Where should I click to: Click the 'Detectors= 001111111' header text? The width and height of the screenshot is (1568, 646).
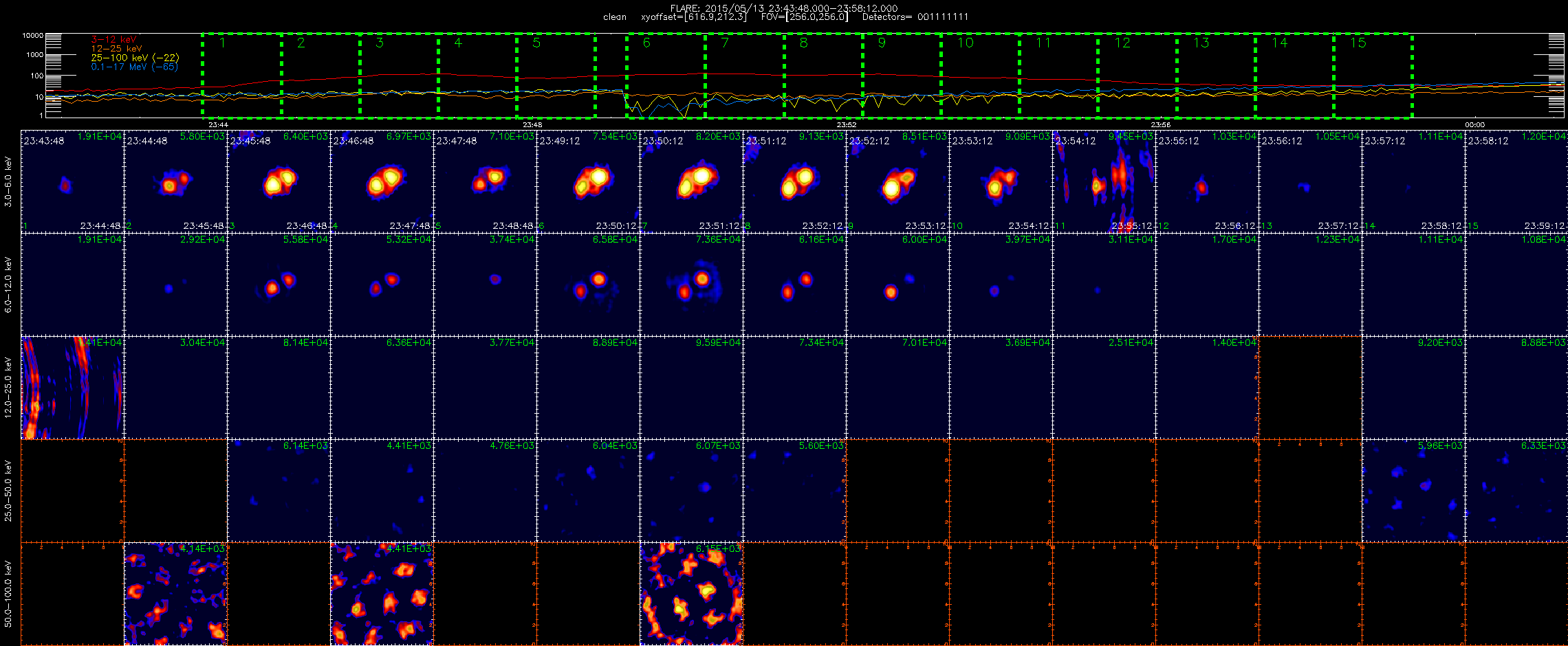[915, 17]
